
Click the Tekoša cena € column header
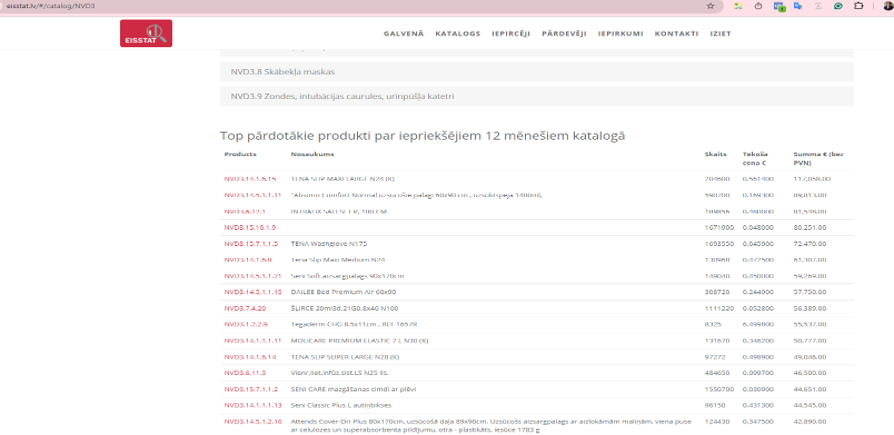755,158
